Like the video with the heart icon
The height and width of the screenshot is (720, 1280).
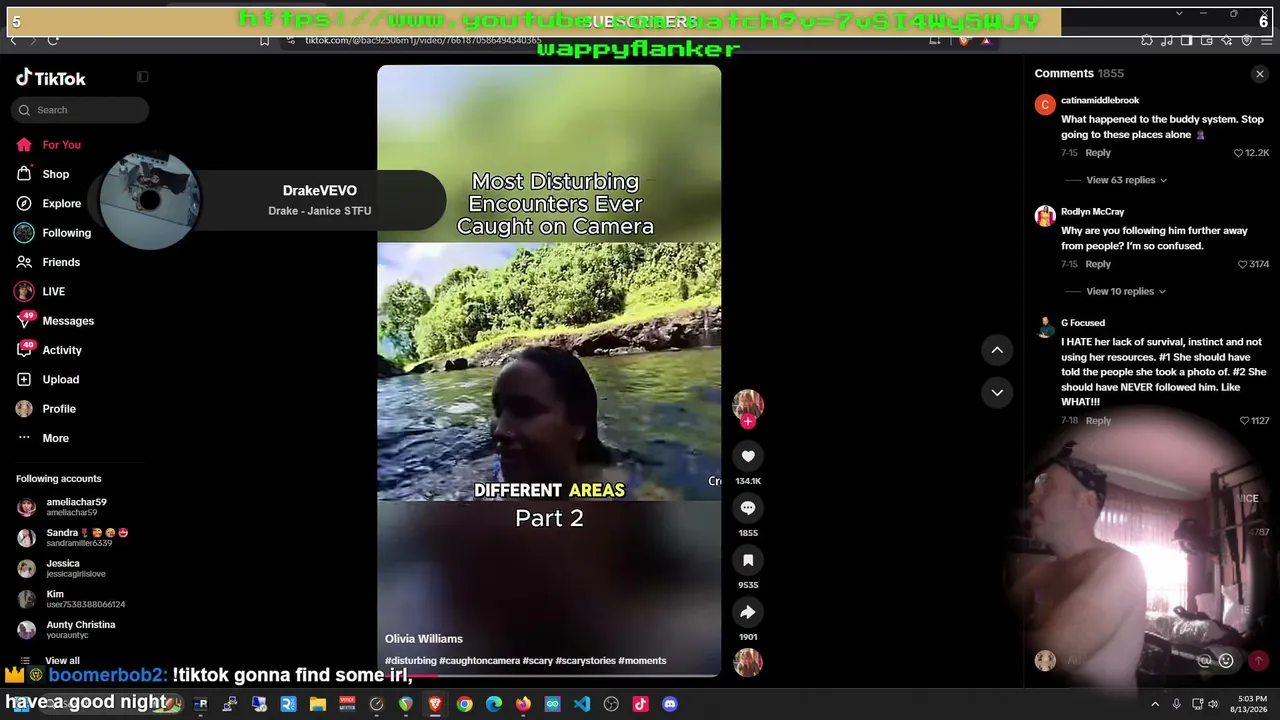coord(748,456)
